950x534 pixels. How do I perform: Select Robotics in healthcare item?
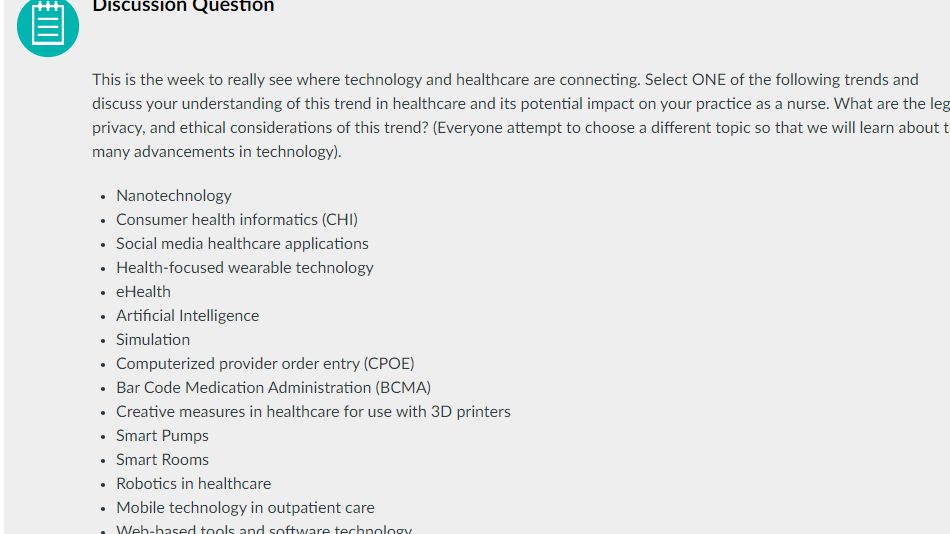coord(193,483)
